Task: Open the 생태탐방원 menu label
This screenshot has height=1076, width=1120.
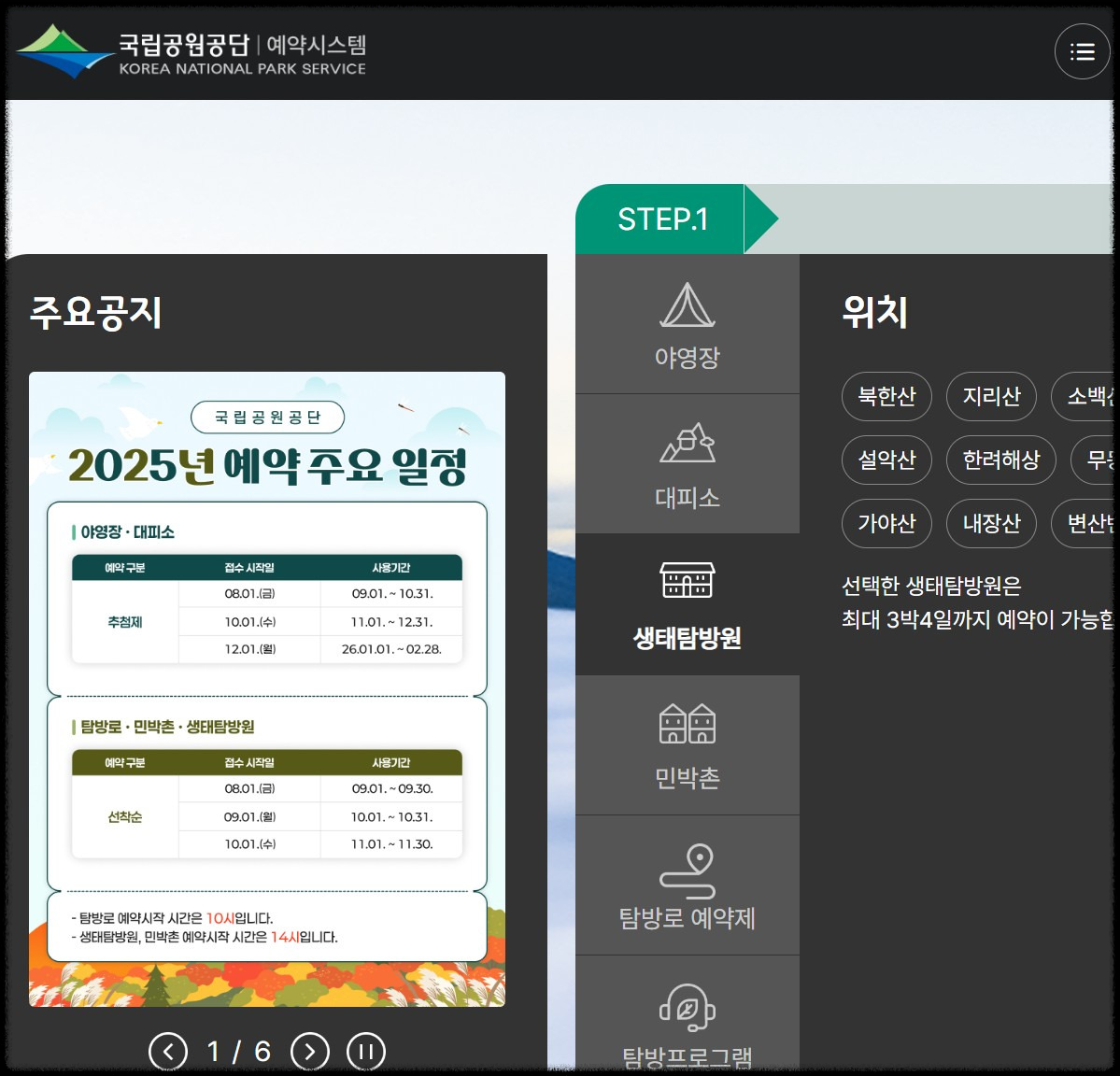Action: (x=688, y=638)
